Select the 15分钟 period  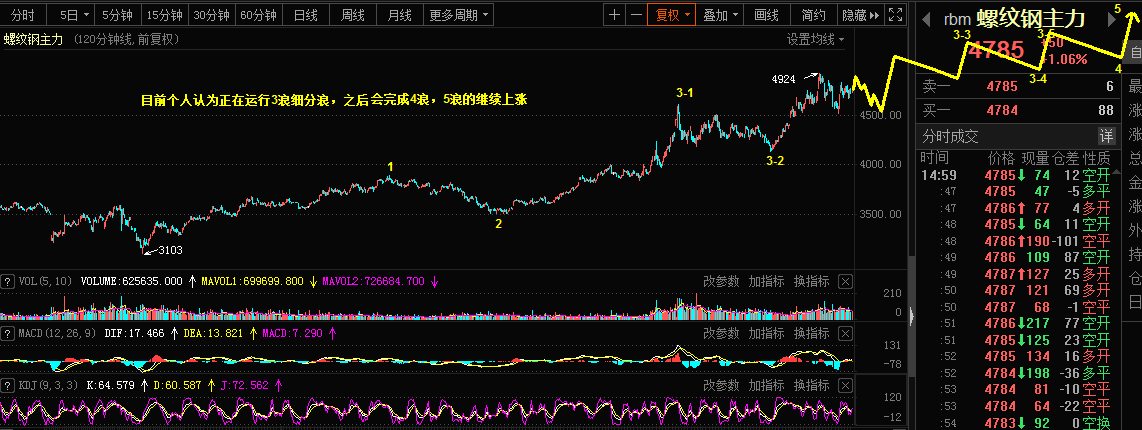point(165,14)
